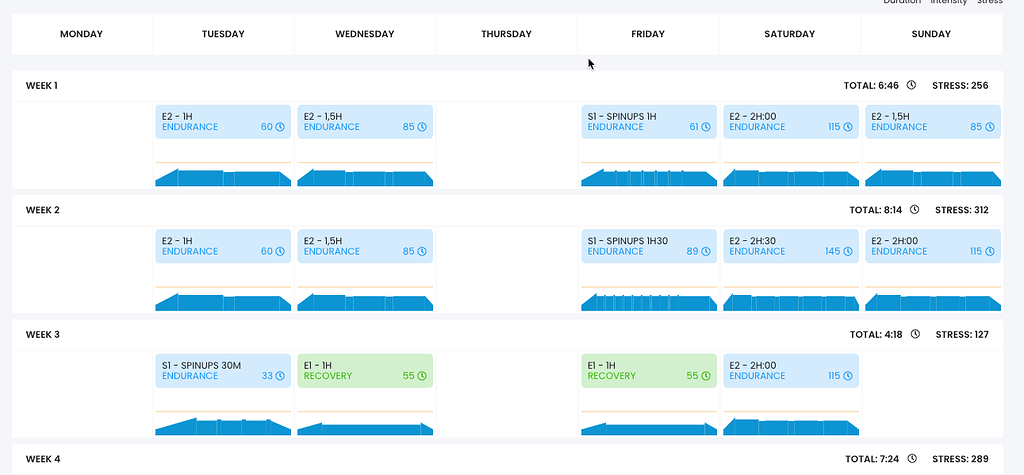Click the clock icon on Week 1 Tuesday workout

point(280,127)
